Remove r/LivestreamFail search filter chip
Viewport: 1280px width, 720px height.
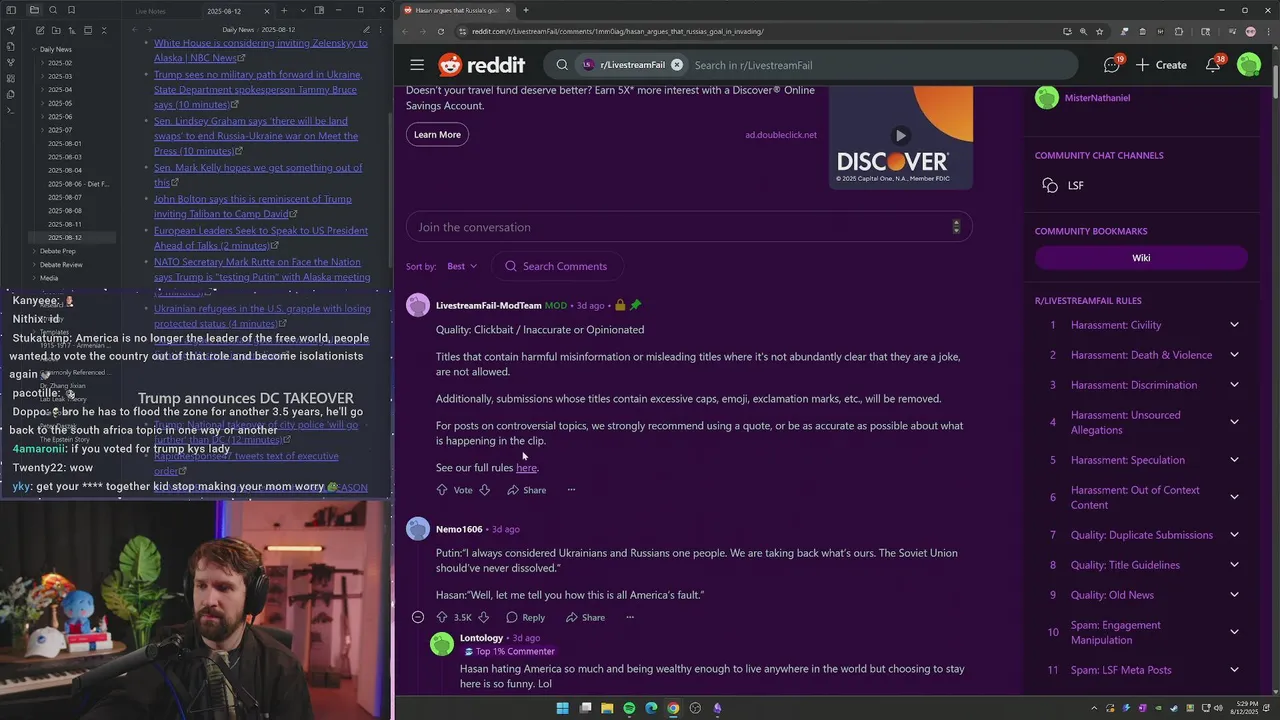point(677,65)
